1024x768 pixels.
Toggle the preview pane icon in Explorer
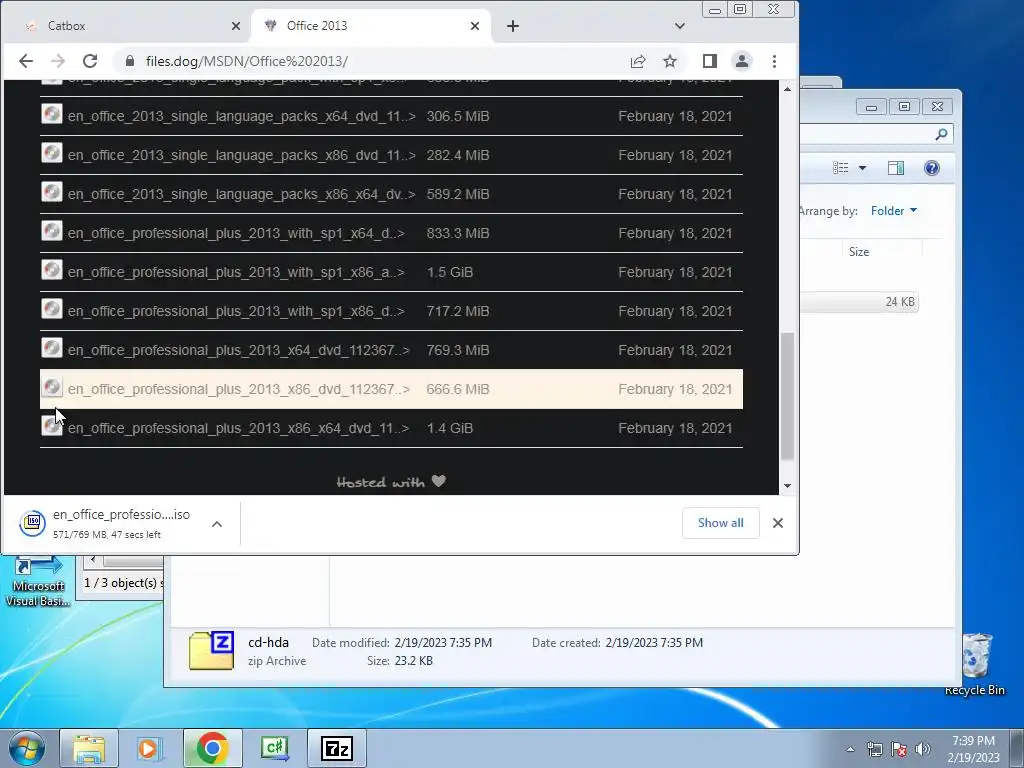pos(896,168)
